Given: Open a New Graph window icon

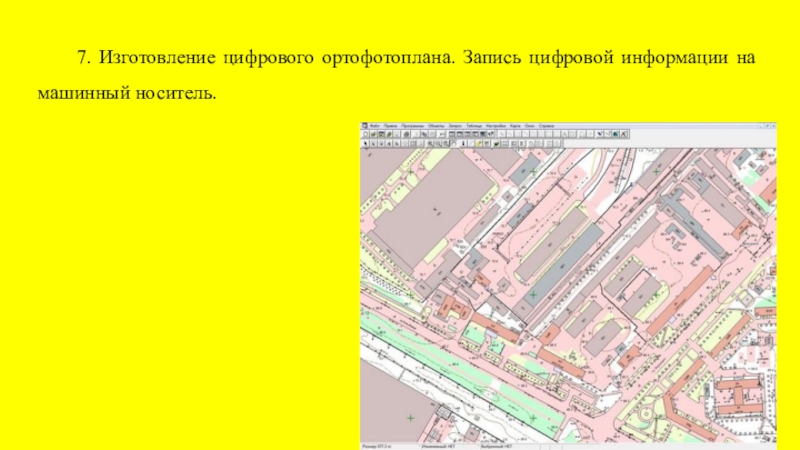Looking at the screenshot, I should [467, 134].
